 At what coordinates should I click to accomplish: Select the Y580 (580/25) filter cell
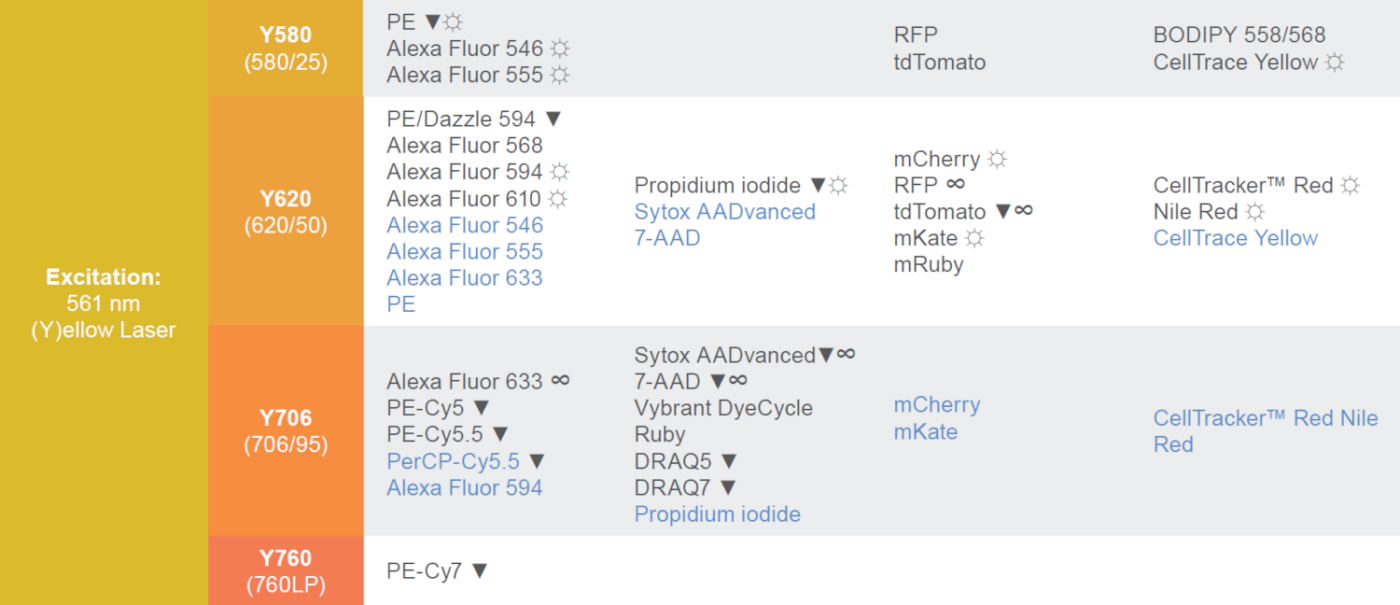click(x=286, y=48)
